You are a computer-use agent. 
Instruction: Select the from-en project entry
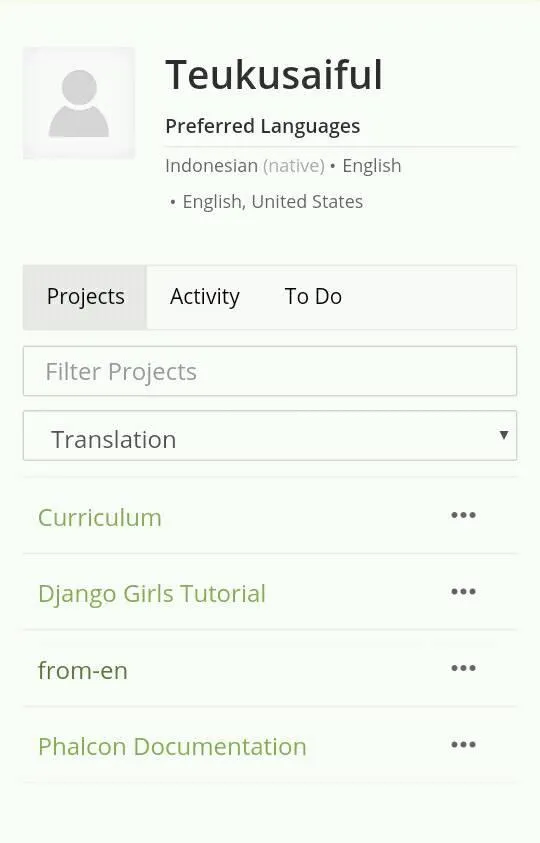[x=83, y=671]
